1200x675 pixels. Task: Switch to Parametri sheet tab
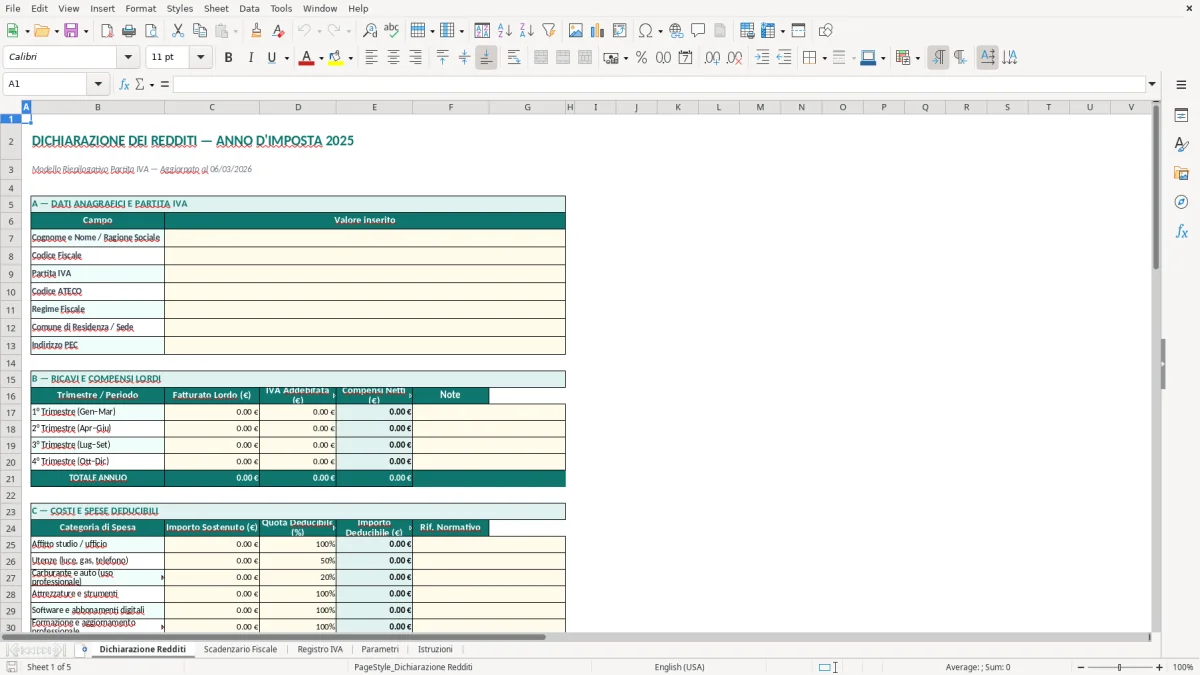coord(380,649)
